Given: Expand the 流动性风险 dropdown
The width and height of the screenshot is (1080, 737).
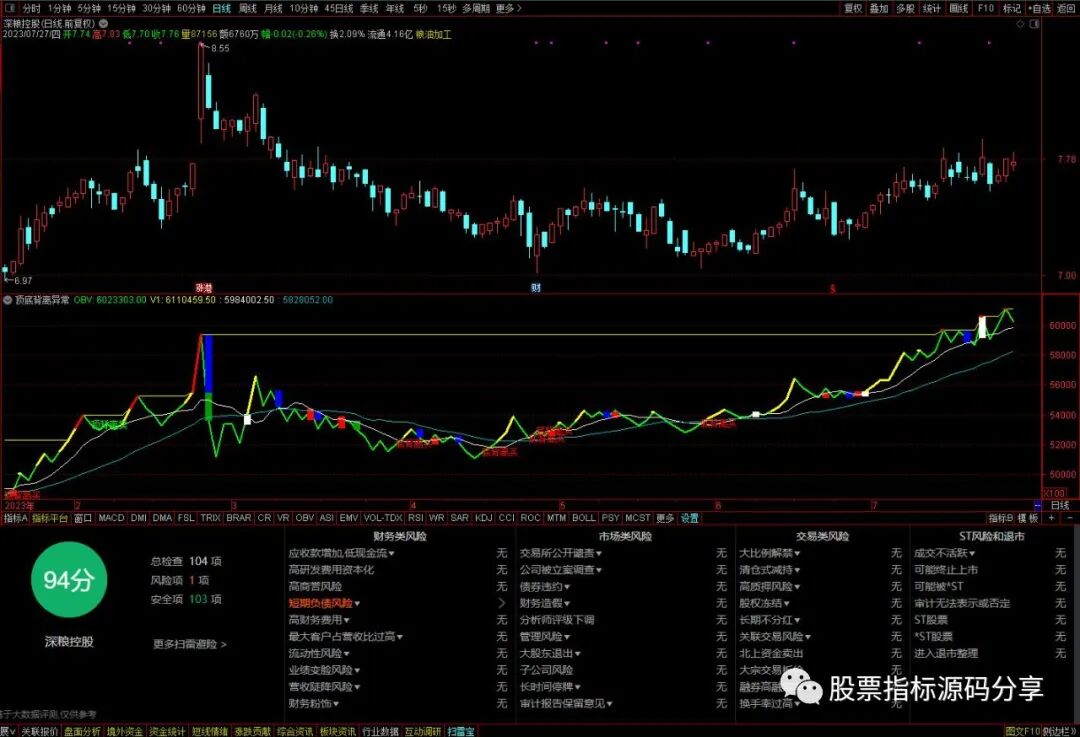Looking at the screenshot, I should click(319, 653).
